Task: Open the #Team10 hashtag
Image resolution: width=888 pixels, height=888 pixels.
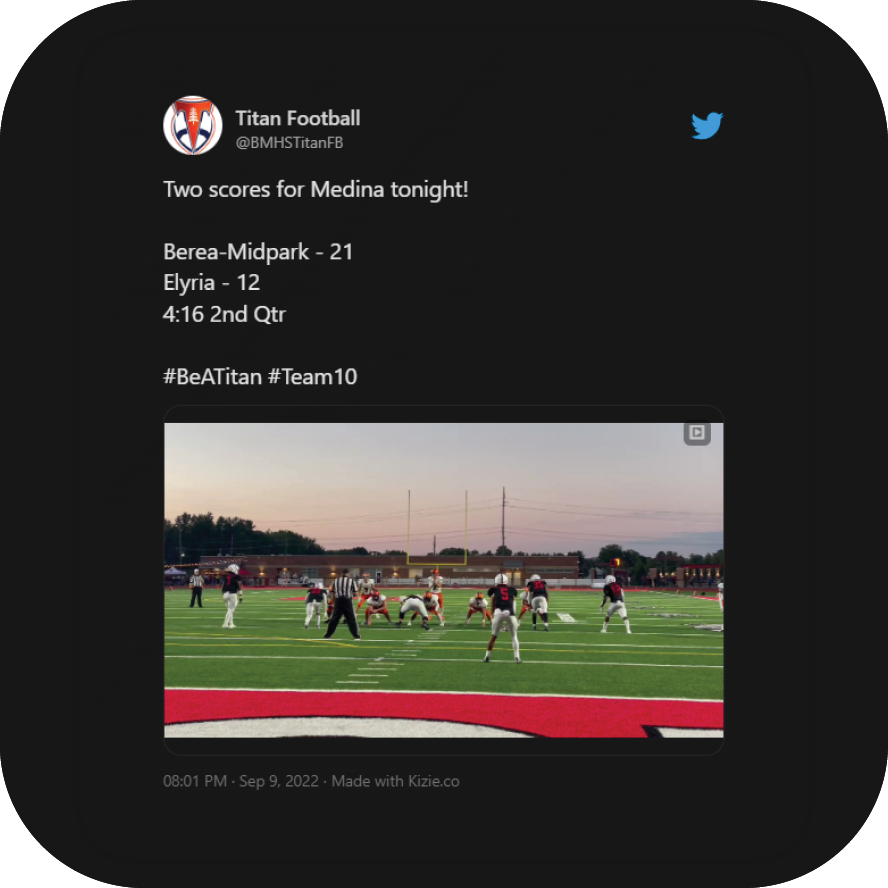Action: point(313,377)
